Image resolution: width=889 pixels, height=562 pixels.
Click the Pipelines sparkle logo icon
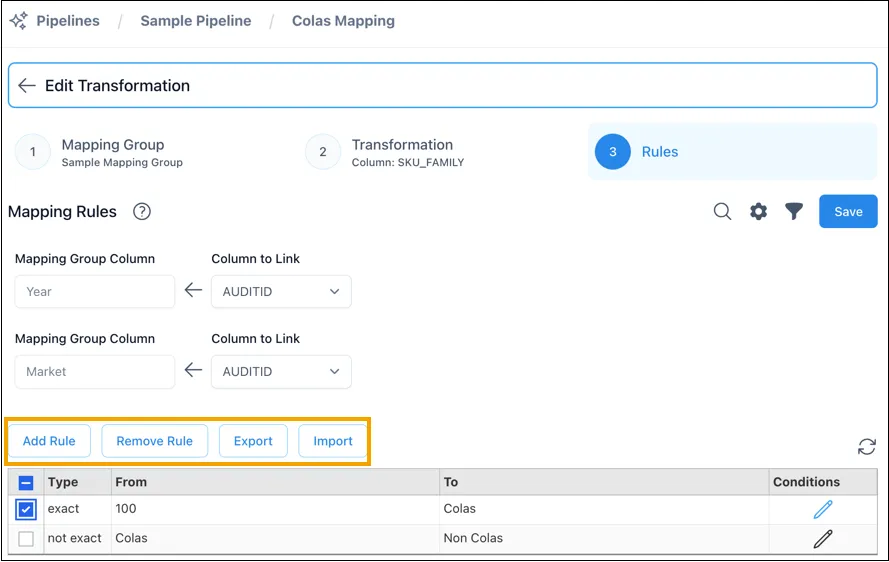(x=18, y=21)
